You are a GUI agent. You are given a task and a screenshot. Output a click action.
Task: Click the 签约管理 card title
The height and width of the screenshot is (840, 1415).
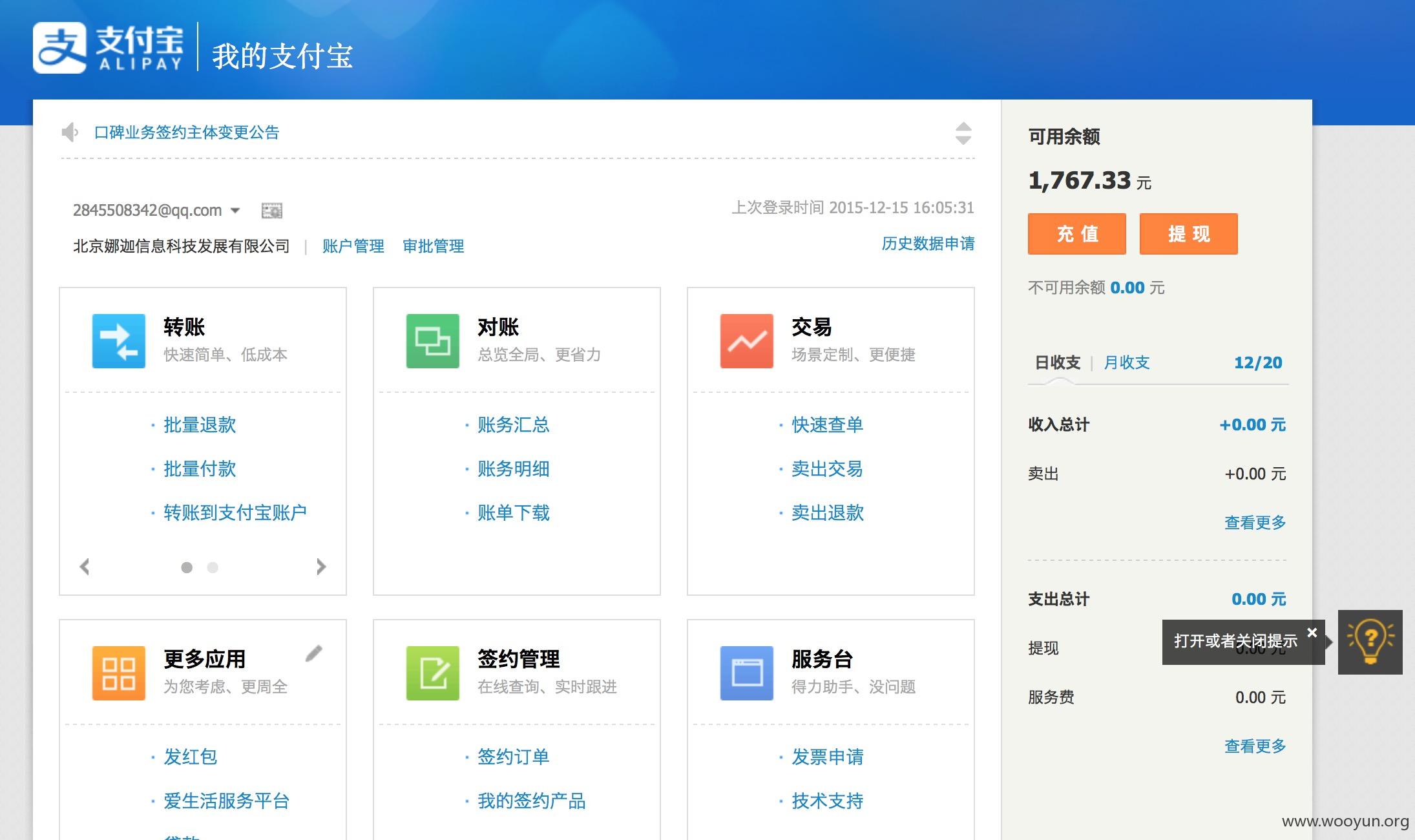tap(519, 659)
